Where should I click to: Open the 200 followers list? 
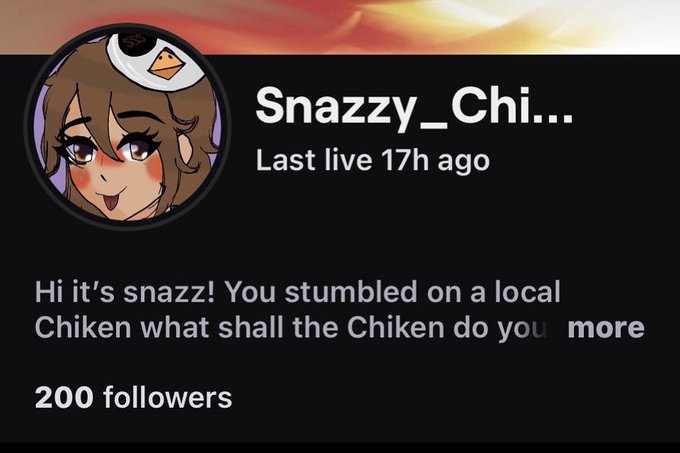(x=134, y=397)
